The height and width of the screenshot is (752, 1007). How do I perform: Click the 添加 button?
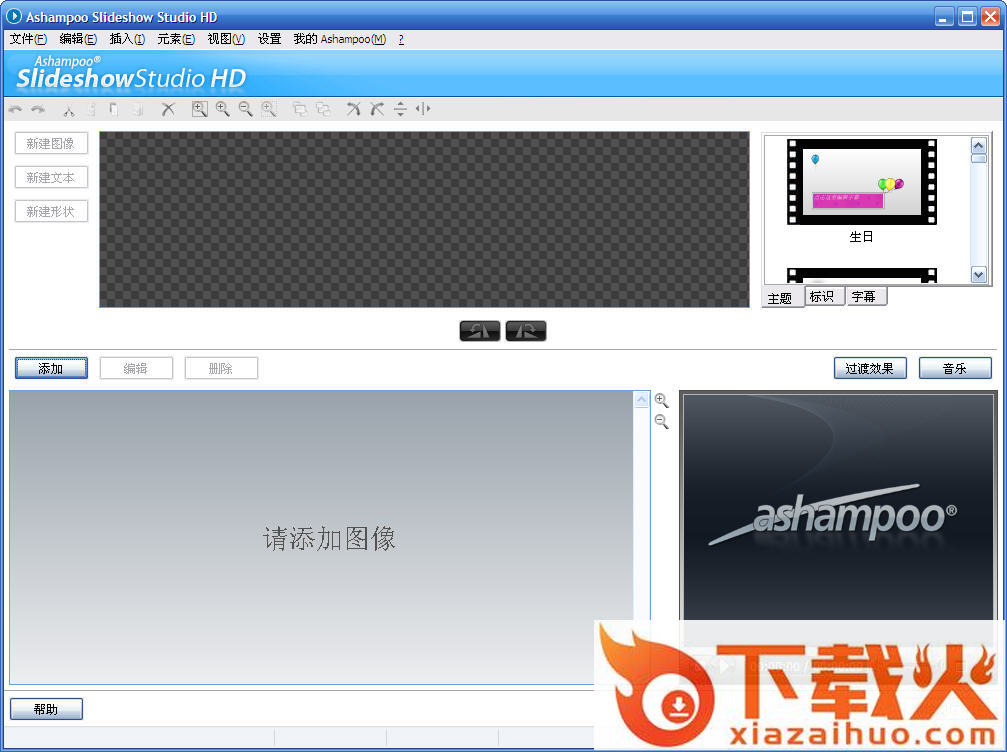(51, 368)
